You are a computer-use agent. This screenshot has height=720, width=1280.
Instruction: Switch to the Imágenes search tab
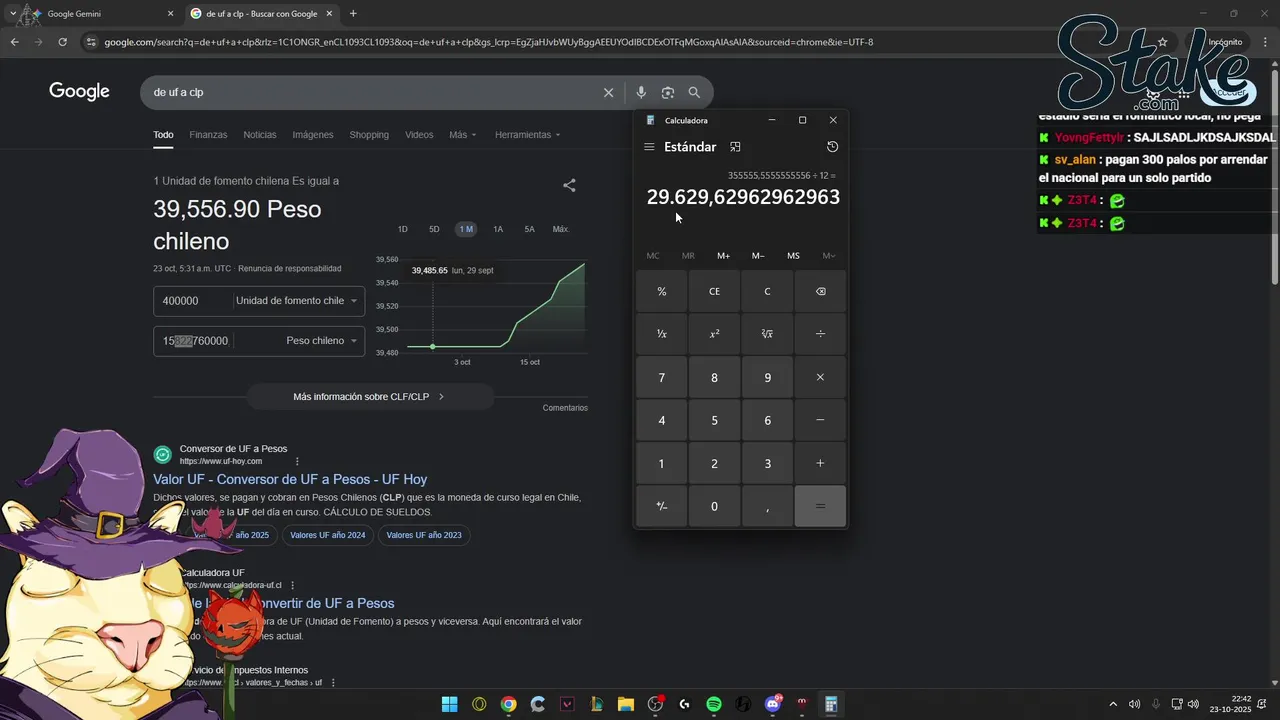pos(313,135)
